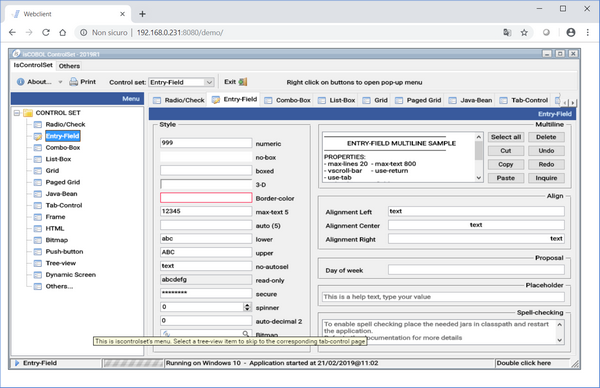Viewport: 600px width, 388px height.
Task: Click the Copy button
Action: (x=506, y=165)
